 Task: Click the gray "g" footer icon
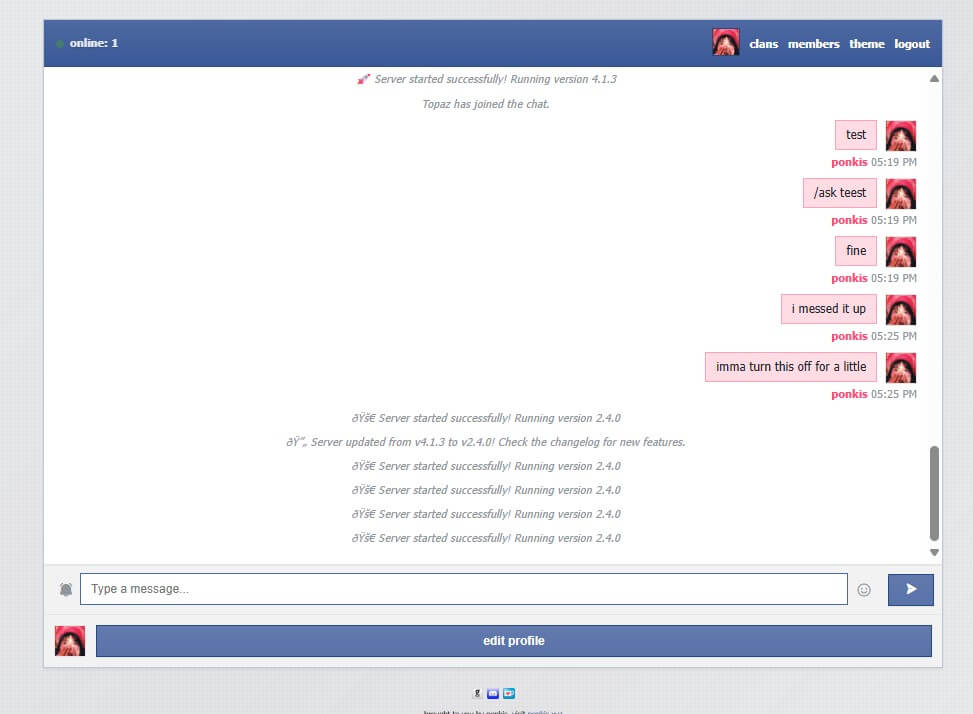point(478,693)
